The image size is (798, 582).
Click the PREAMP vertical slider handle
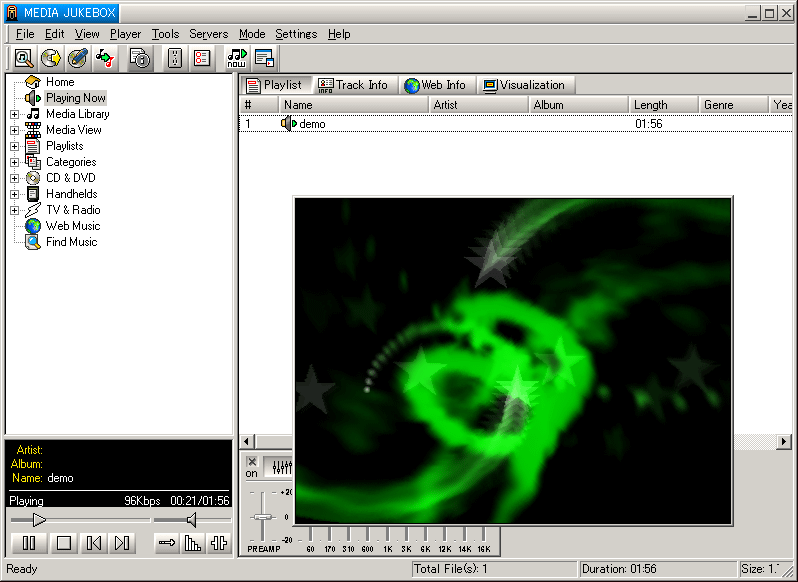[x=263, y=517]
